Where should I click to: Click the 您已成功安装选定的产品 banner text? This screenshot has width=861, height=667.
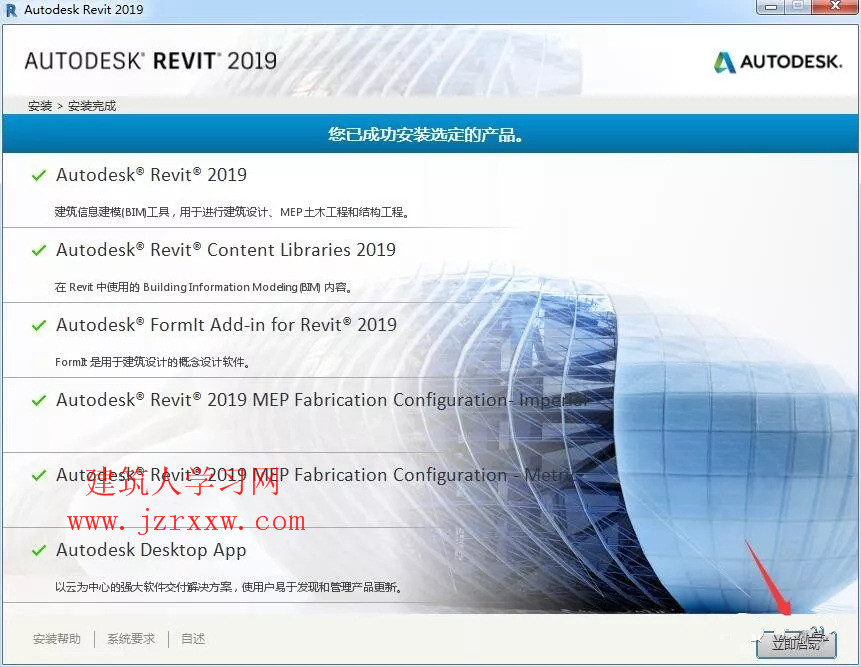coord(425,134)
